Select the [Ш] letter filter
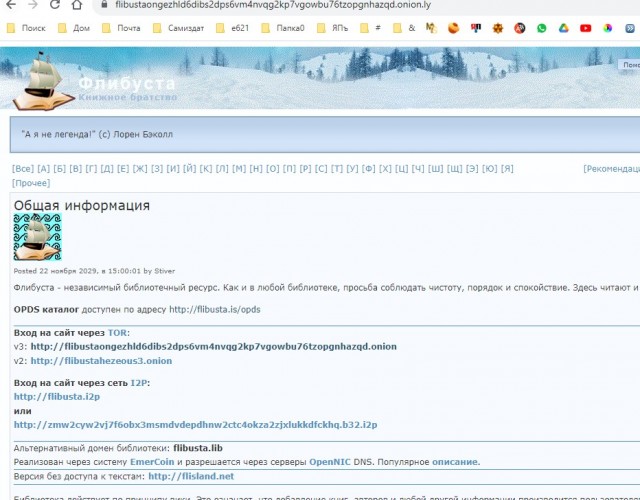Viewport: 640px width, 500px height. (x=436, y=169)
